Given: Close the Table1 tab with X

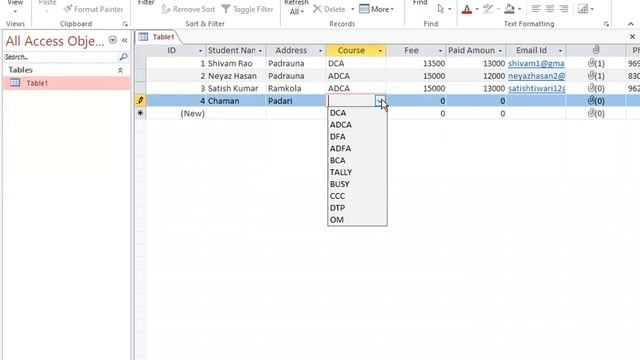Looking at the screenshot, I should click(632, 37).
